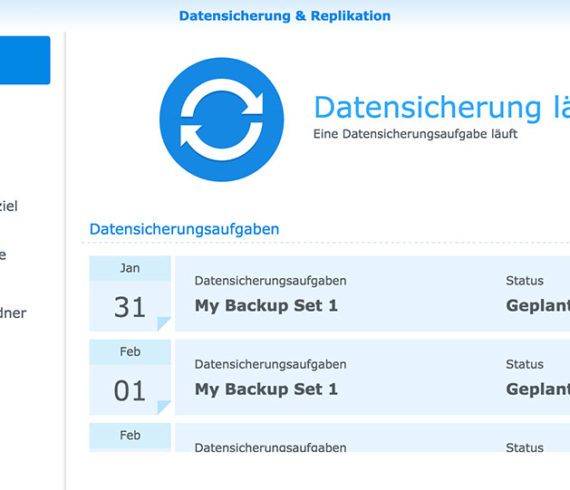The height and width of the screenshot is (490, 570).
Task: Click the third Feb calendar tile header
Action: click(x=130, y=435)
